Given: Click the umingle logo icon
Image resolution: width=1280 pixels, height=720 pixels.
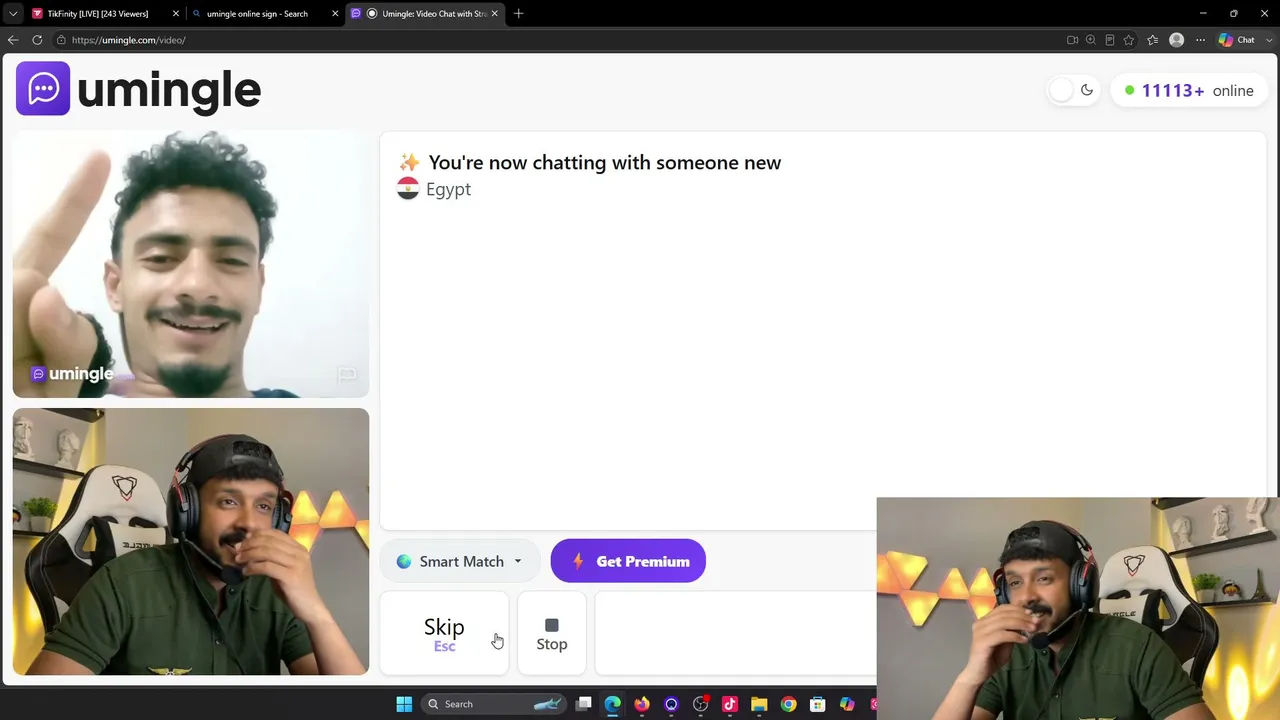Looking at the screenshot, I should [43, 89].
